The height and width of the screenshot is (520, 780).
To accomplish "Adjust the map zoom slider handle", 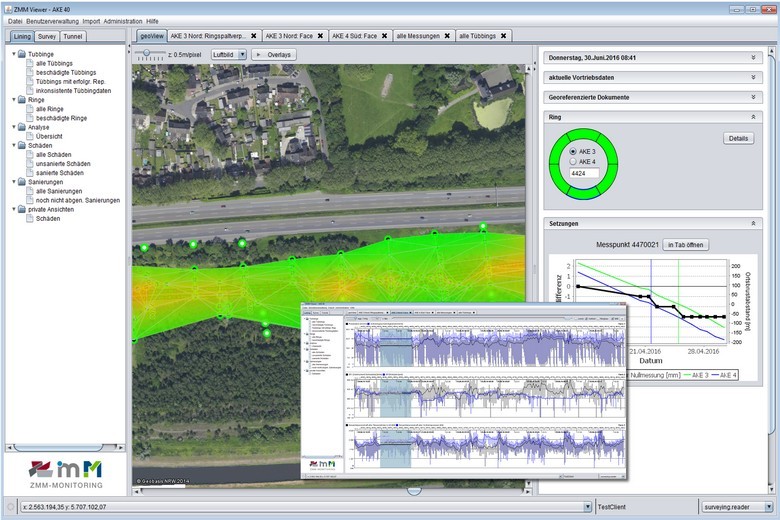I will tap(146, 53).
